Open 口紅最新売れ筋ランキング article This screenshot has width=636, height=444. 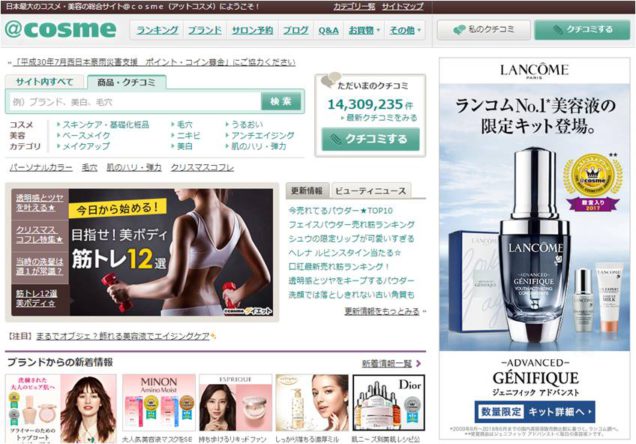(x=339, y=266)
